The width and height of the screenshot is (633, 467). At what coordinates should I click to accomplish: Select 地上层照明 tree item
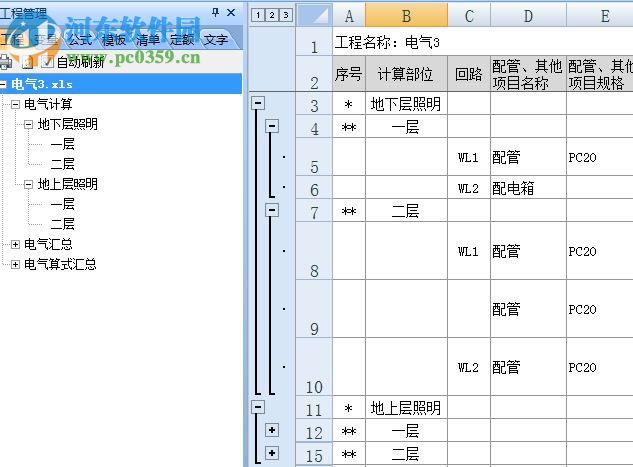(67, 184)
